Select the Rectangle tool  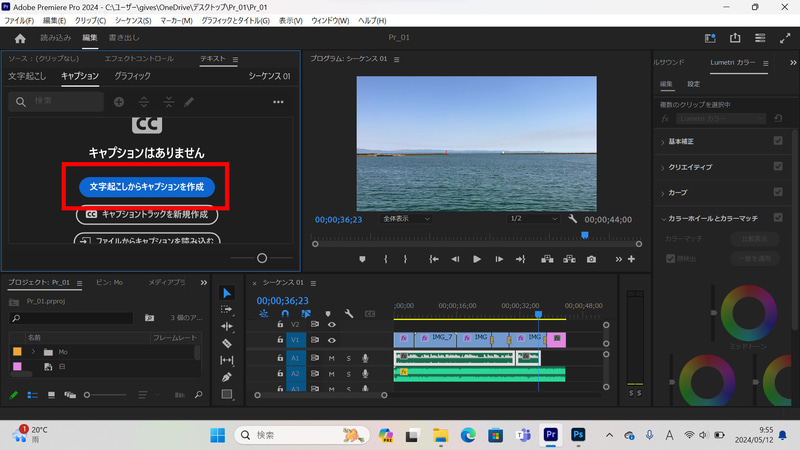[227, 394]
